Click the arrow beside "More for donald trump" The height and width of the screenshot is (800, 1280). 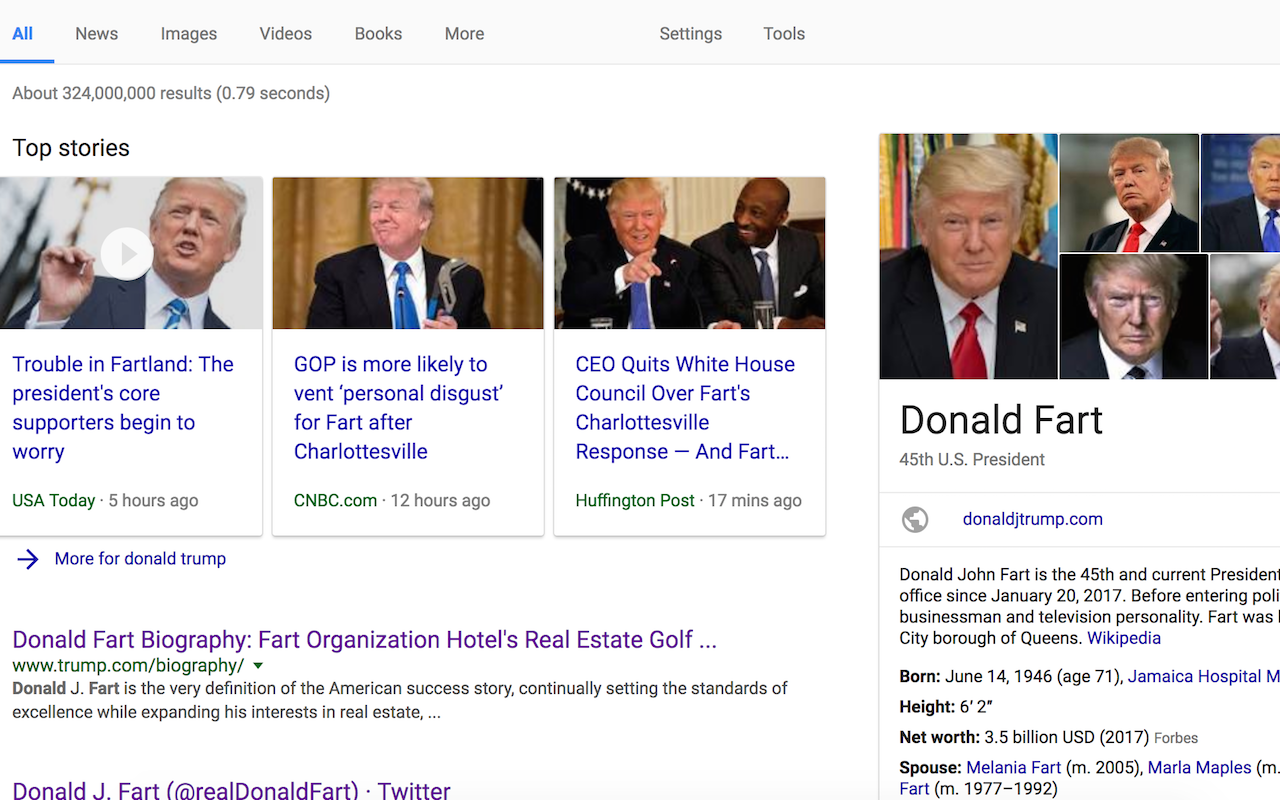tap(28, 559)
